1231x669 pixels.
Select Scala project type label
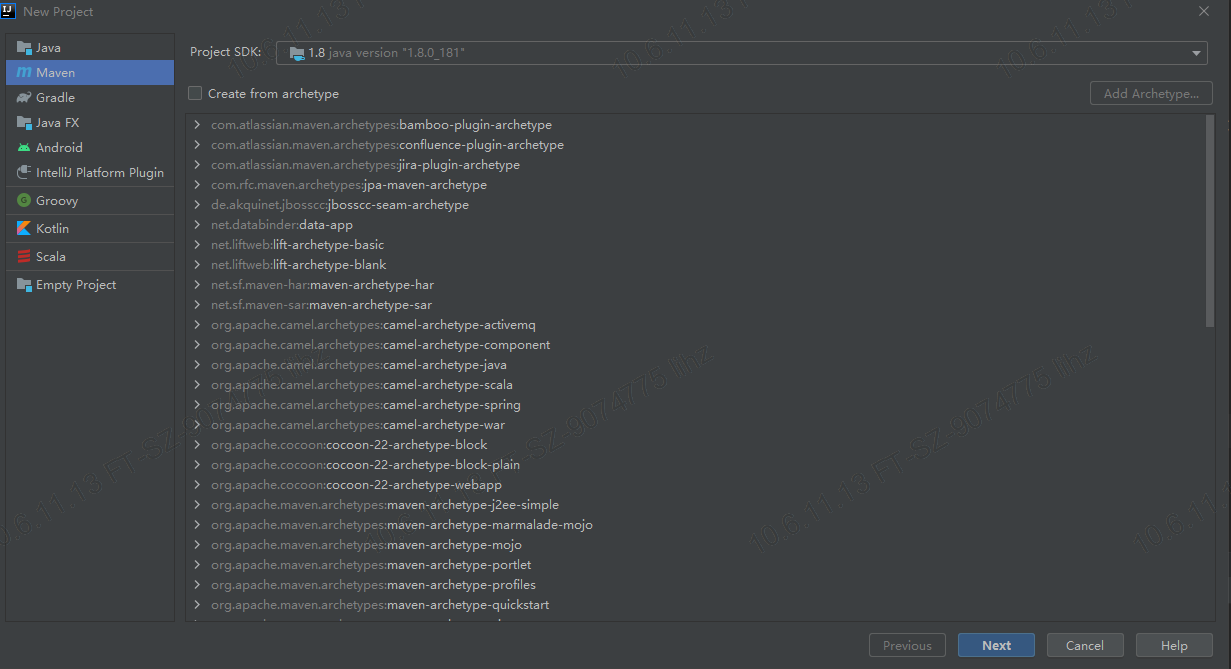(x=51, y=256)
